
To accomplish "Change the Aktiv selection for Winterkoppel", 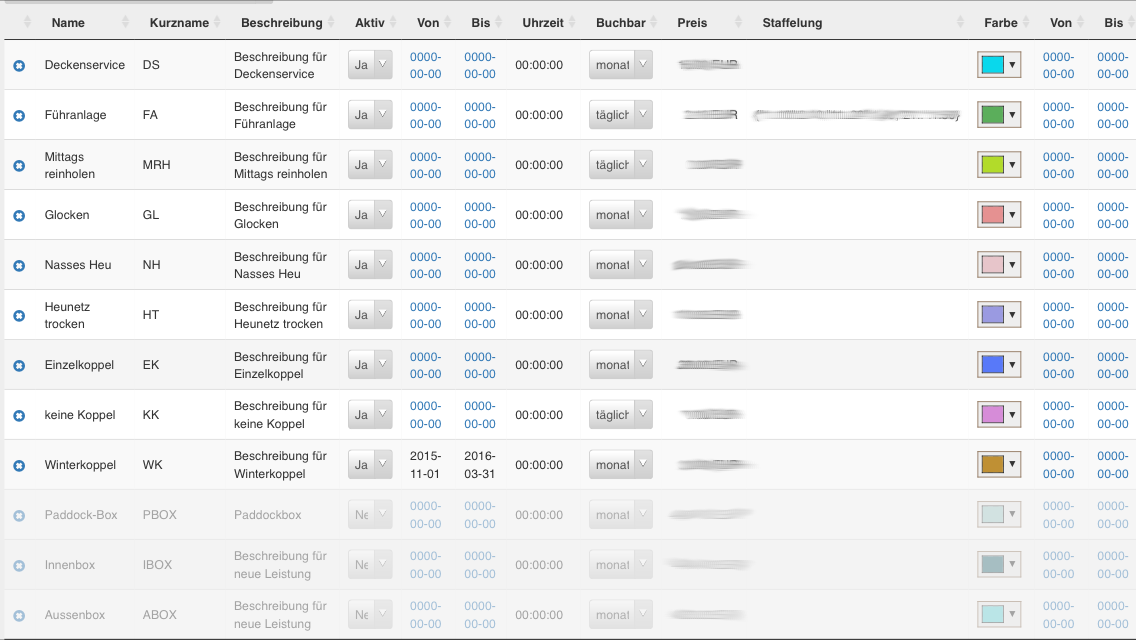I will point(370,465).
